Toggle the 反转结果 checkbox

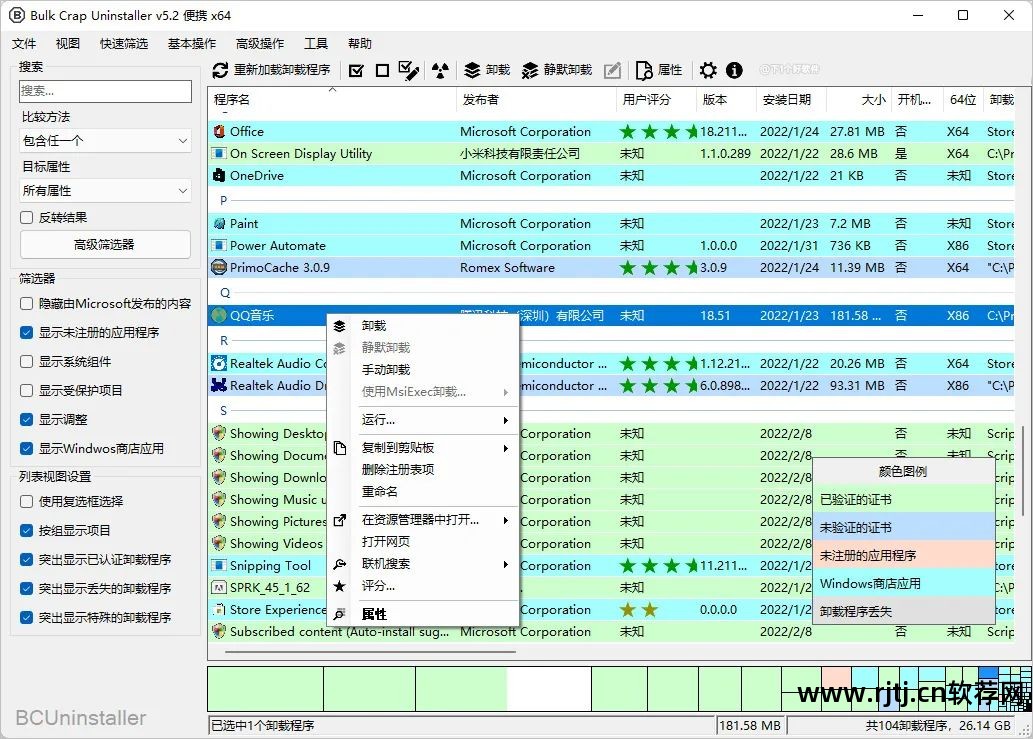tap(27, 217)
